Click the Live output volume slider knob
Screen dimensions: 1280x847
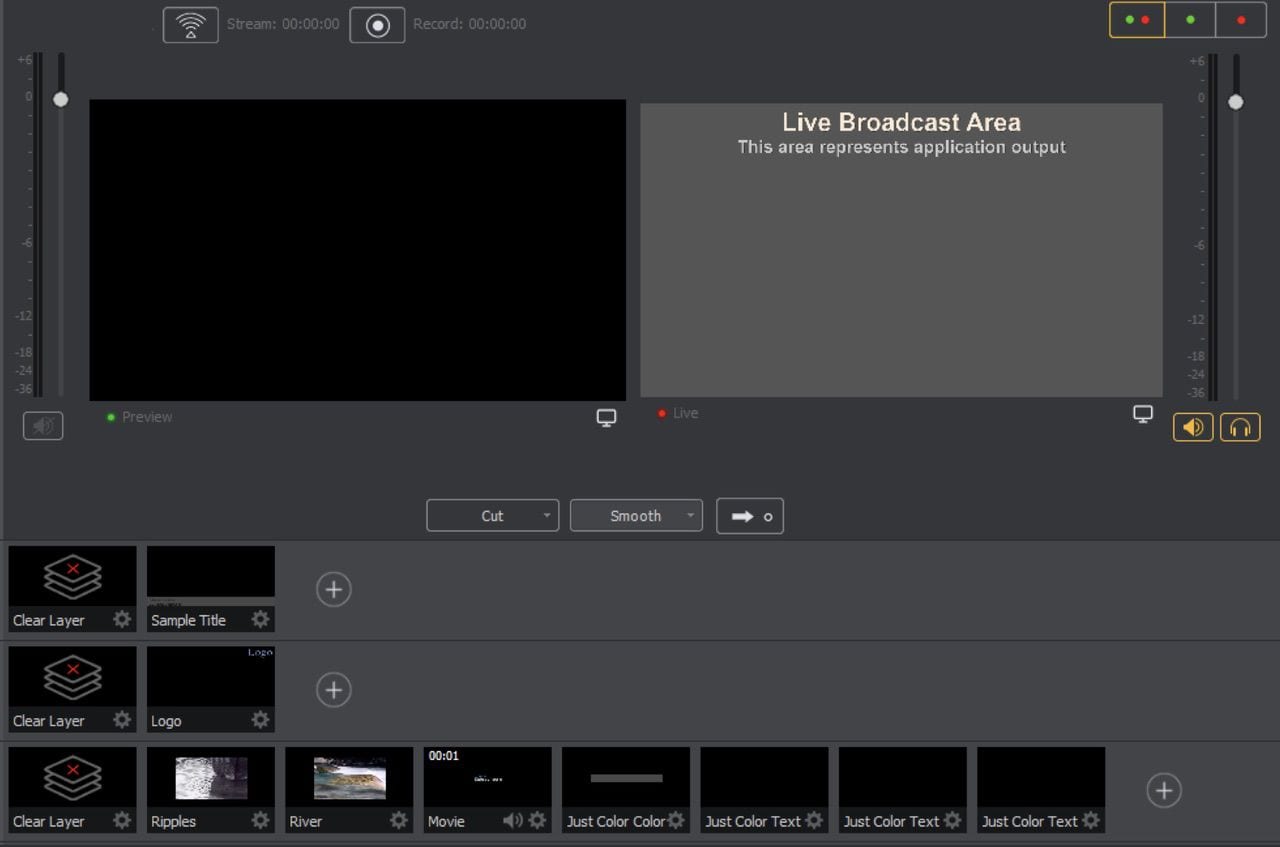[1236, 102]
